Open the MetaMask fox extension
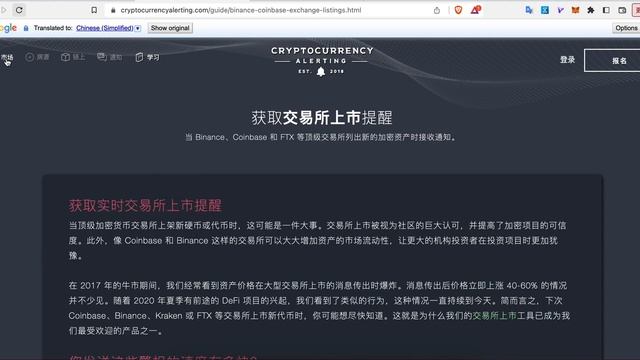640x360 pixels. pos(576,10)
